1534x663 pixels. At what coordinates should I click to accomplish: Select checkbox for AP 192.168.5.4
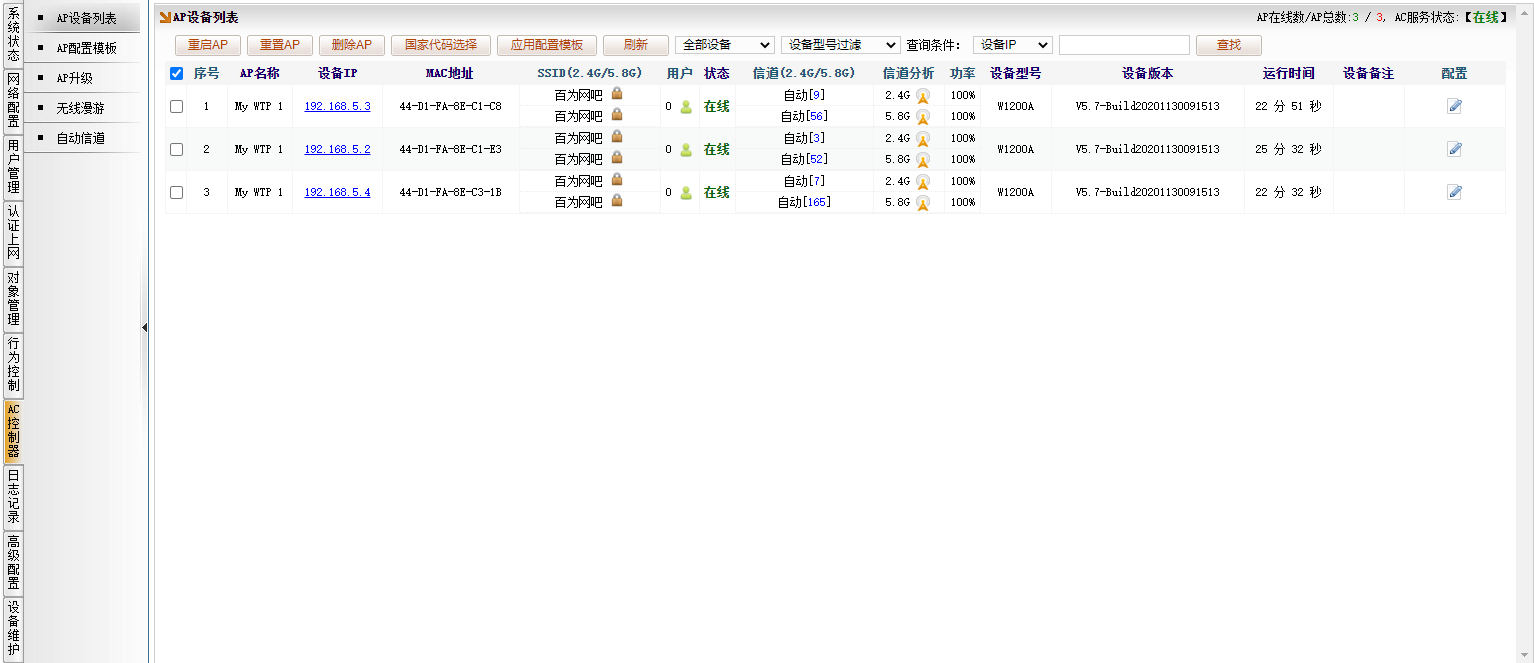(177, 192)
